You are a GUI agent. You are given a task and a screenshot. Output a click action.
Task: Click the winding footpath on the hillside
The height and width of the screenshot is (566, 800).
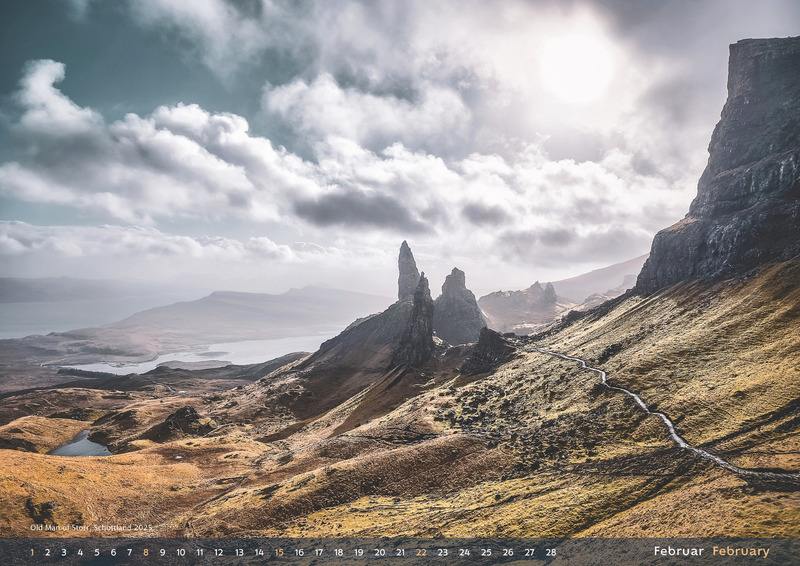640,400
